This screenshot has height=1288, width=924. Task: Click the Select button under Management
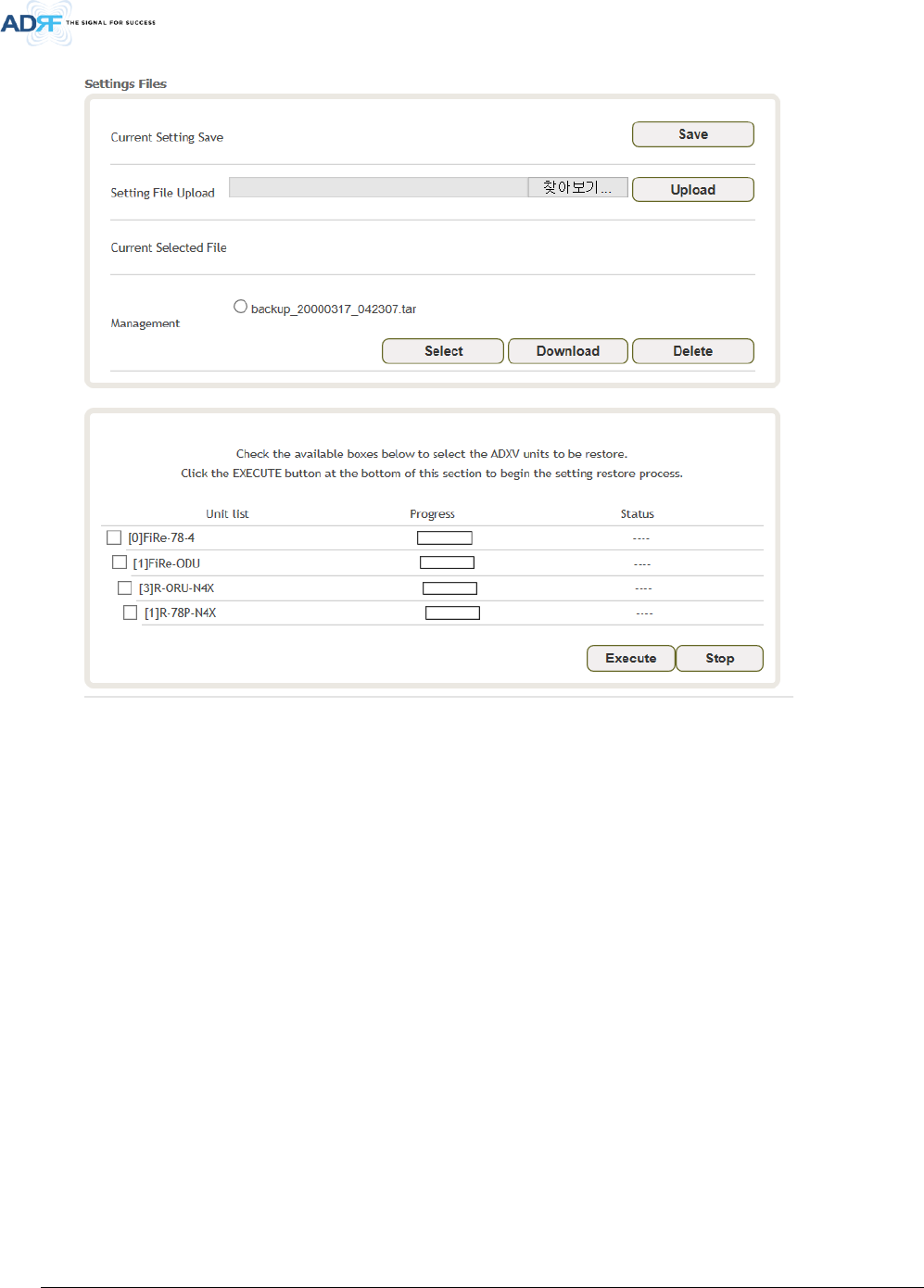pyautogui.click(x=443, y=351)
